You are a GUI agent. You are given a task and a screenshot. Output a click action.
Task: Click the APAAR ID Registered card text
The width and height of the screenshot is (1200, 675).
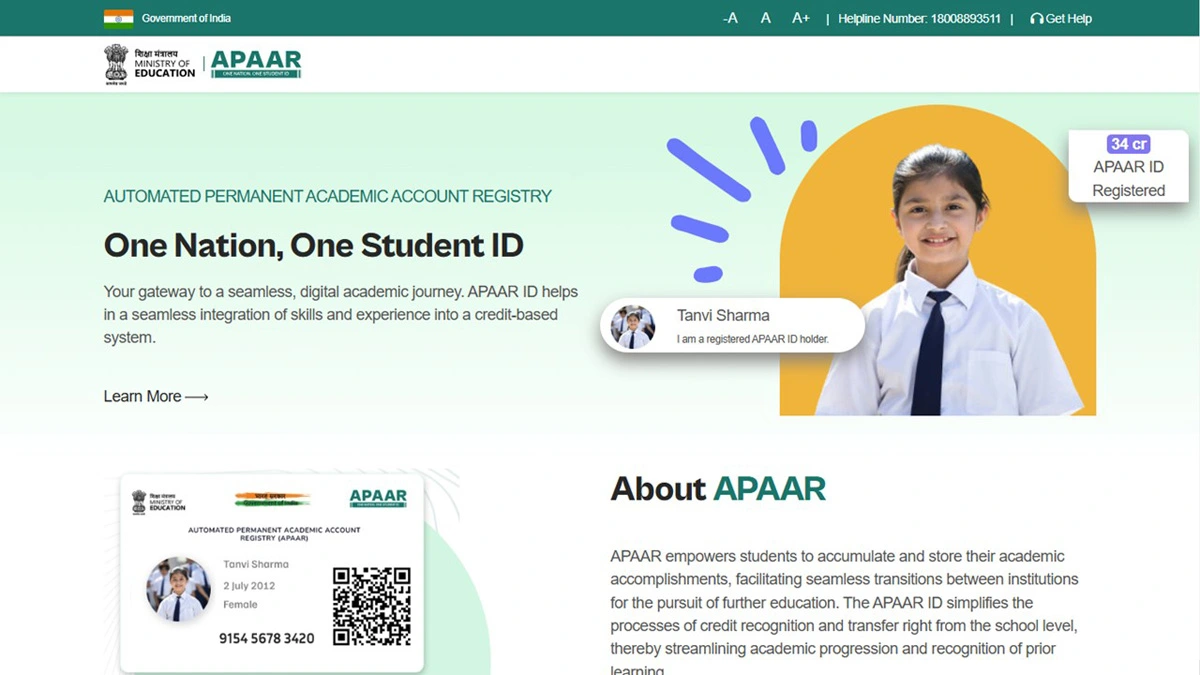click(1128, 178)
